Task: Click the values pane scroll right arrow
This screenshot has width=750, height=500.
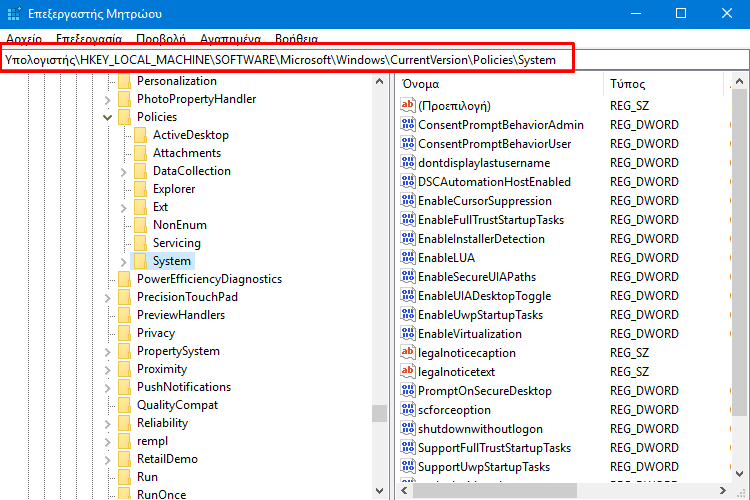Action: (723, 490)
